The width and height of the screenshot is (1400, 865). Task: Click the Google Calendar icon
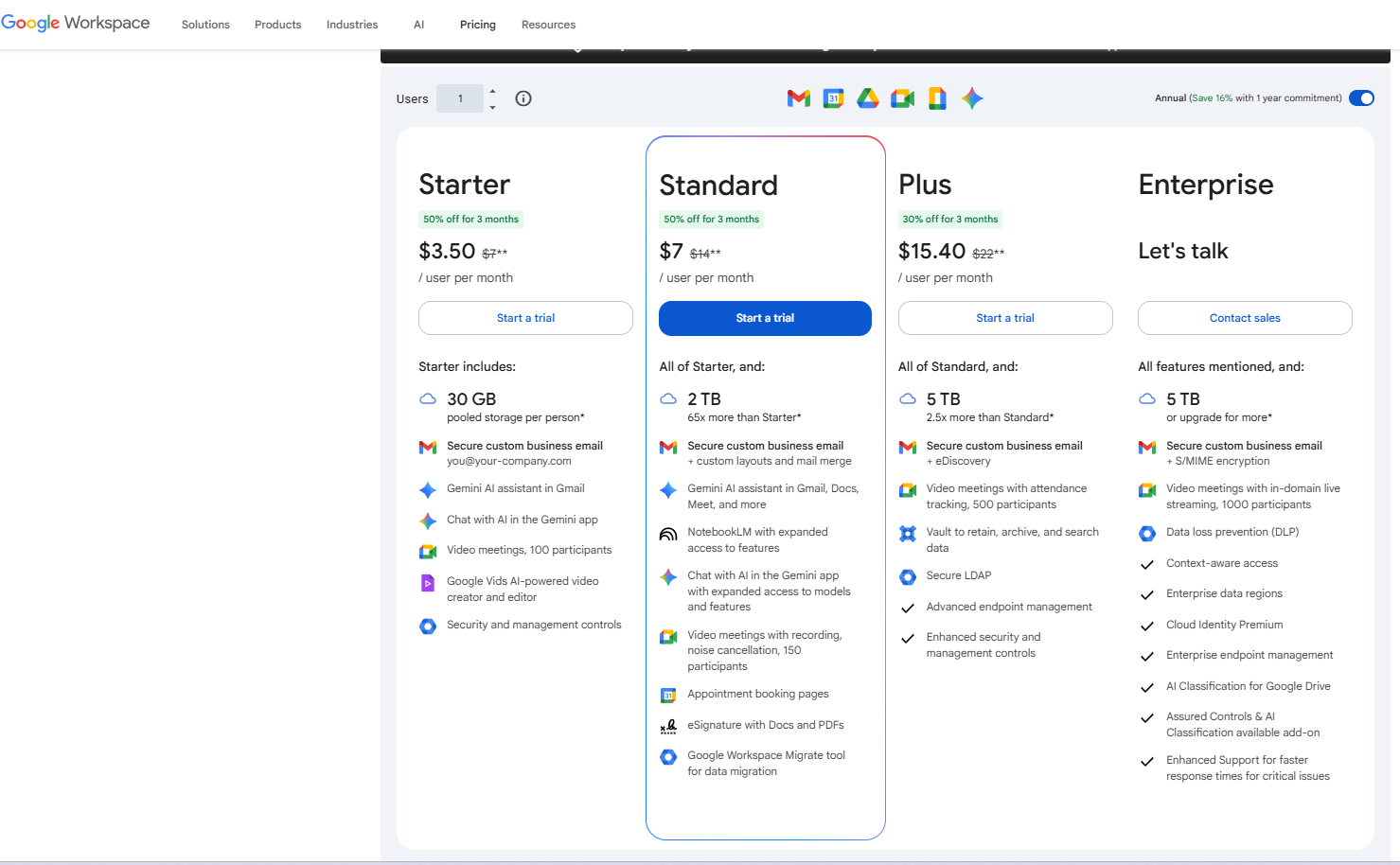point(833,97)
